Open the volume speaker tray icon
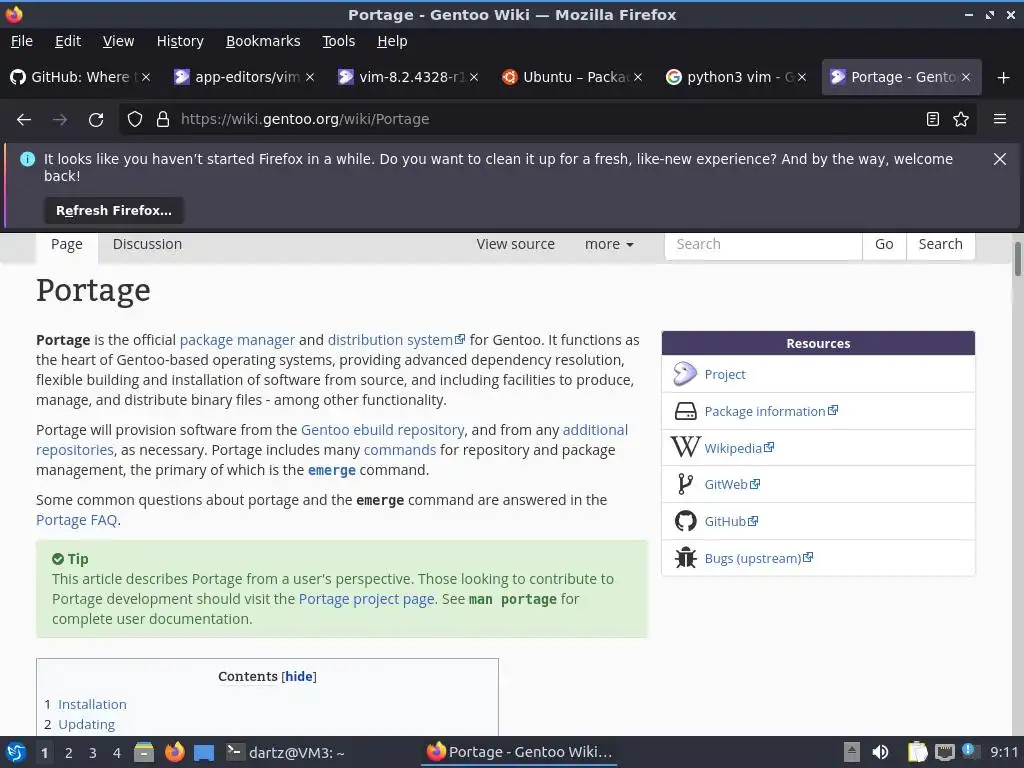This screenshot has width=1024, height=768. click(x=880, y=752)
